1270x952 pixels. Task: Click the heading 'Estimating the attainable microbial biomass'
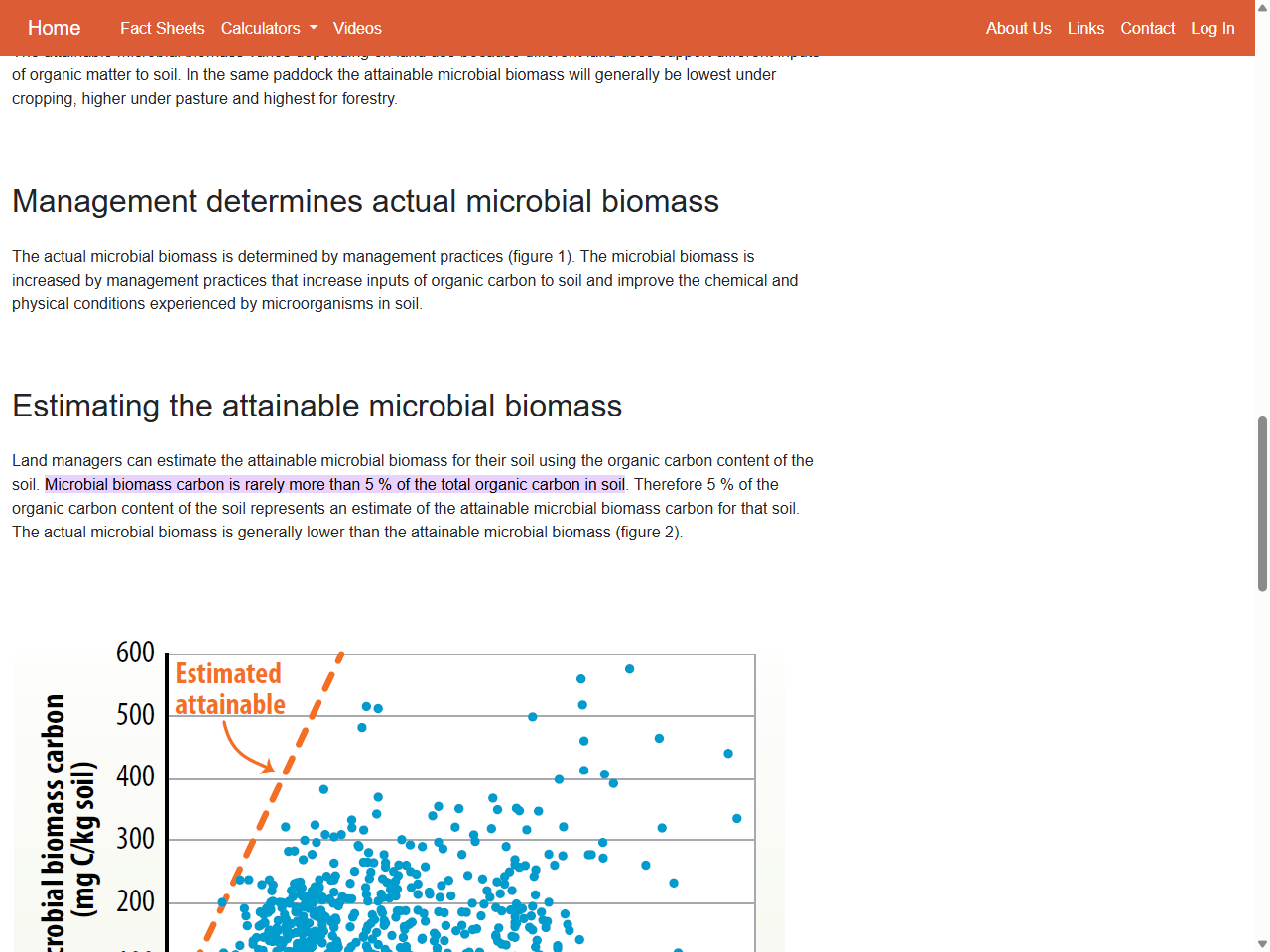[317, 406]
